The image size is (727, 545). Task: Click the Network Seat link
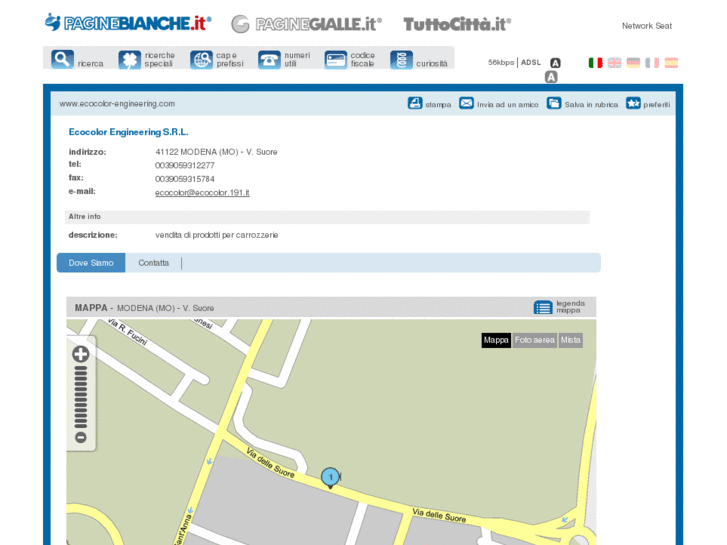647,26
